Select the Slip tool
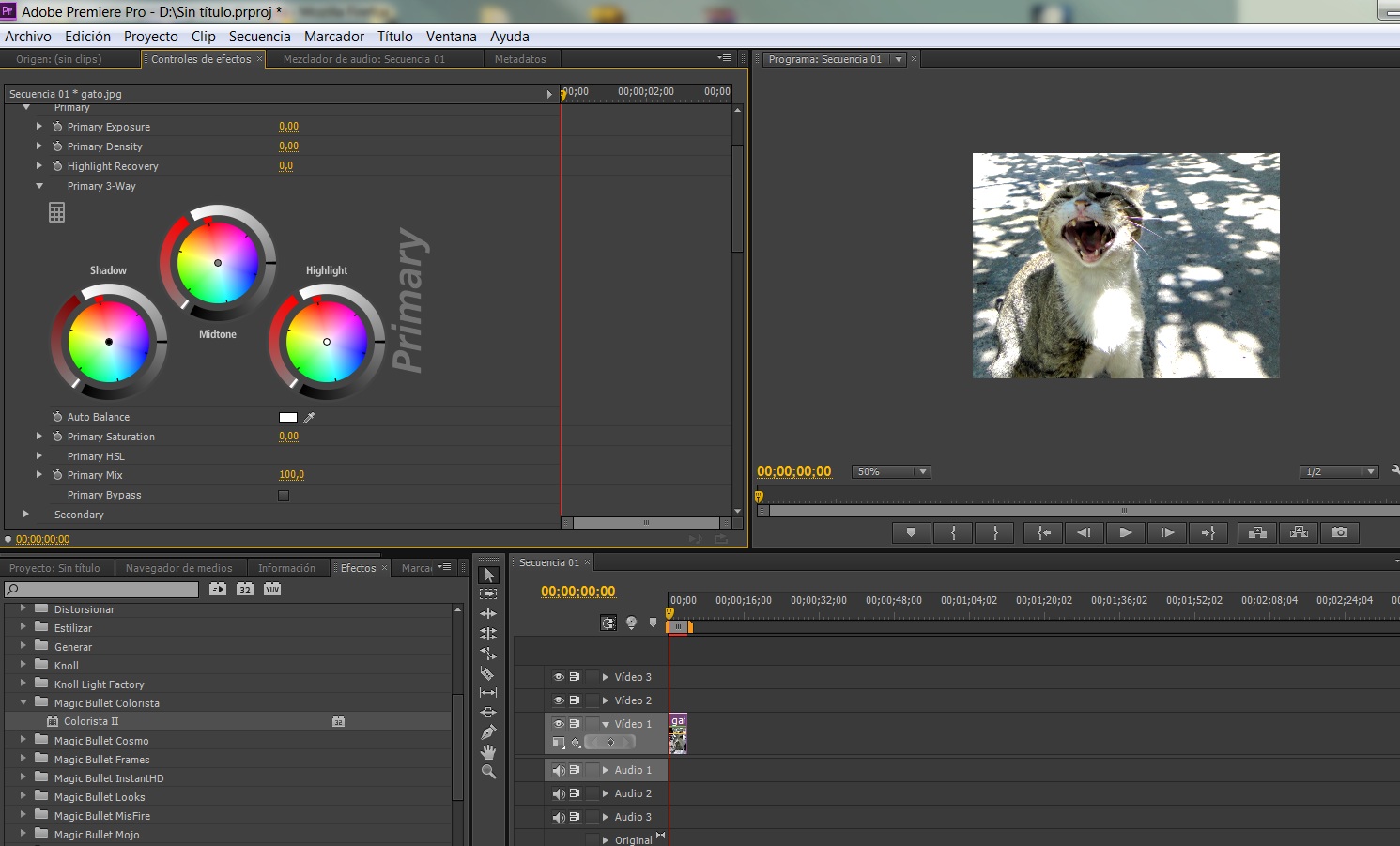 point(488,693)
